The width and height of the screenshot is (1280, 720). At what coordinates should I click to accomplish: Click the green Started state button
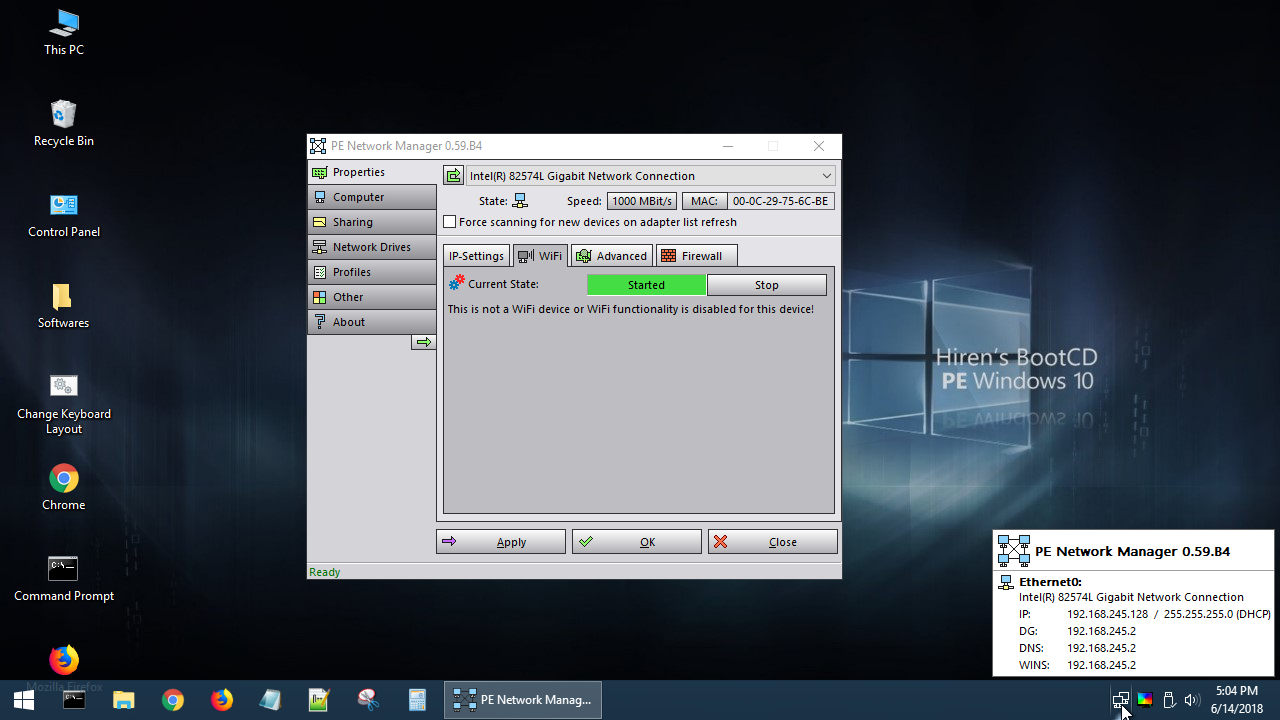click(x=646, y=285)
